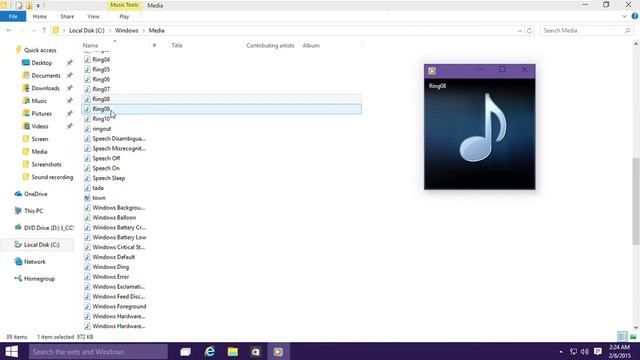Select the town MIDI file icon

[87, 198]
